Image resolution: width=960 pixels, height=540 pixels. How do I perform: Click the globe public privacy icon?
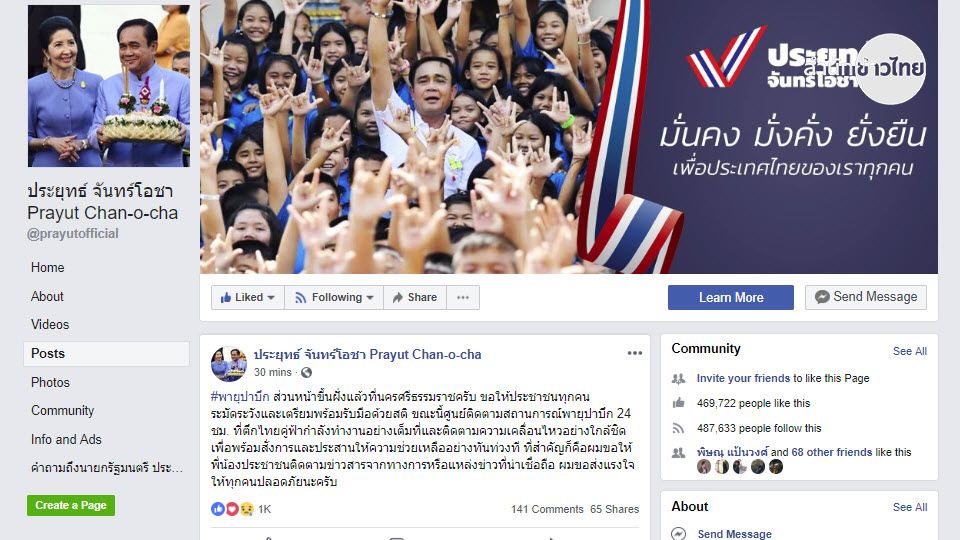(307, 372)
